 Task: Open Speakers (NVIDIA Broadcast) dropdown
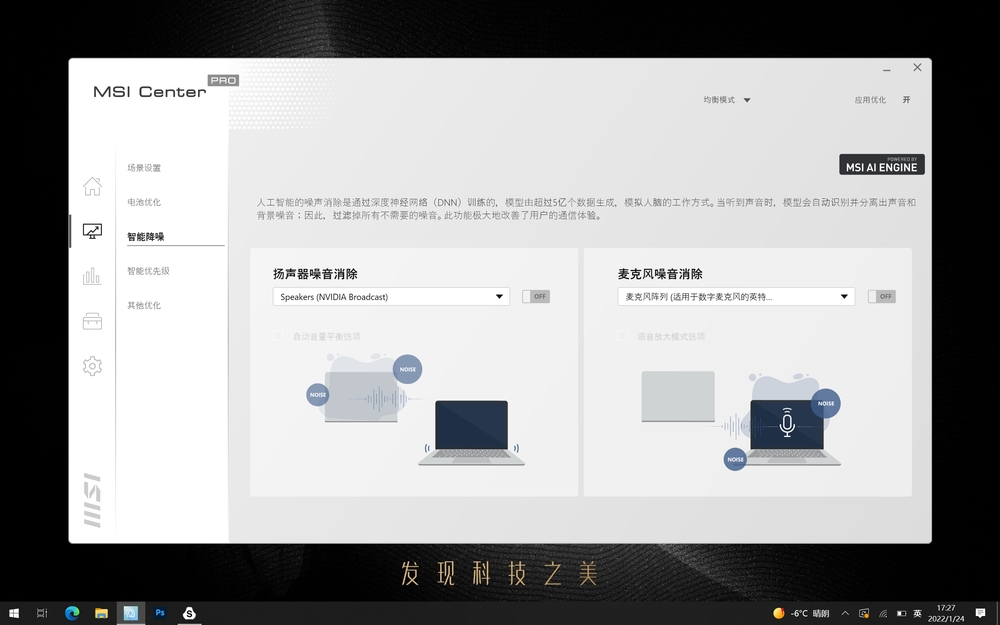coord(391,297)
